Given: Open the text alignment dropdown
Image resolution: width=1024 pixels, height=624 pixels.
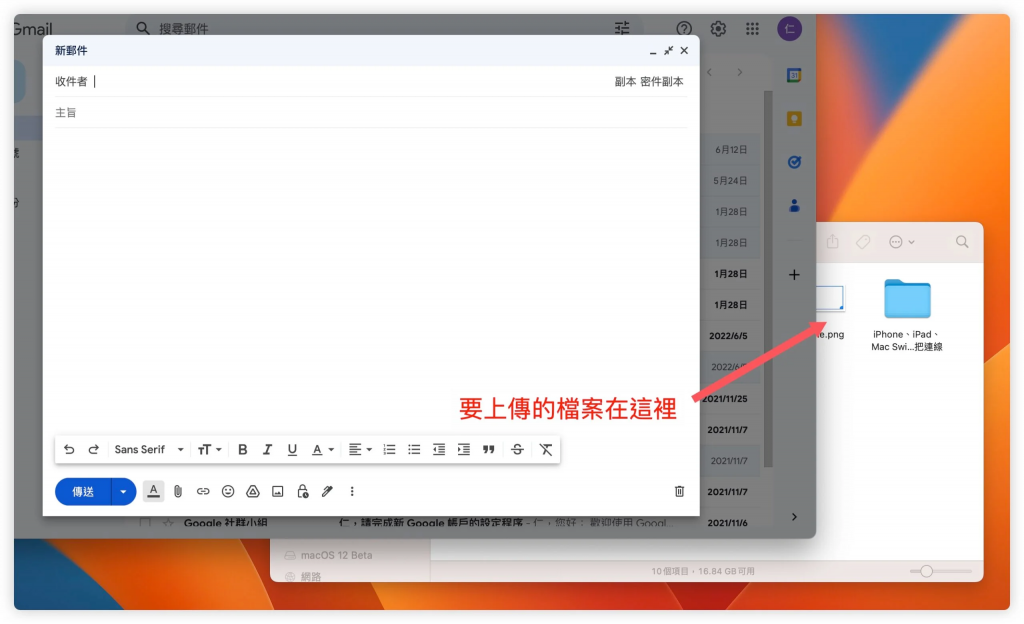Looking at the screenshot, I should [360, 449].
